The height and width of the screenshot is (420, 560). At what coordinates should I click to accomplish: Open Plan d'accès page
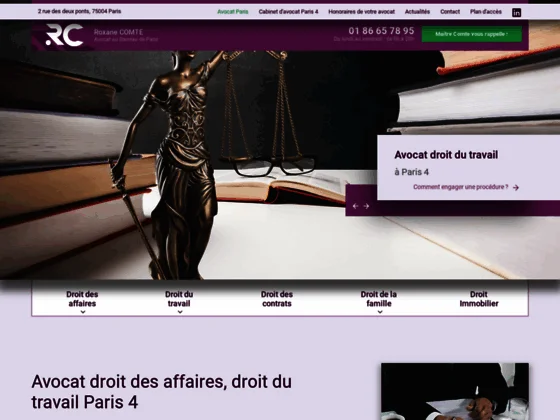(x=486, y=12)
